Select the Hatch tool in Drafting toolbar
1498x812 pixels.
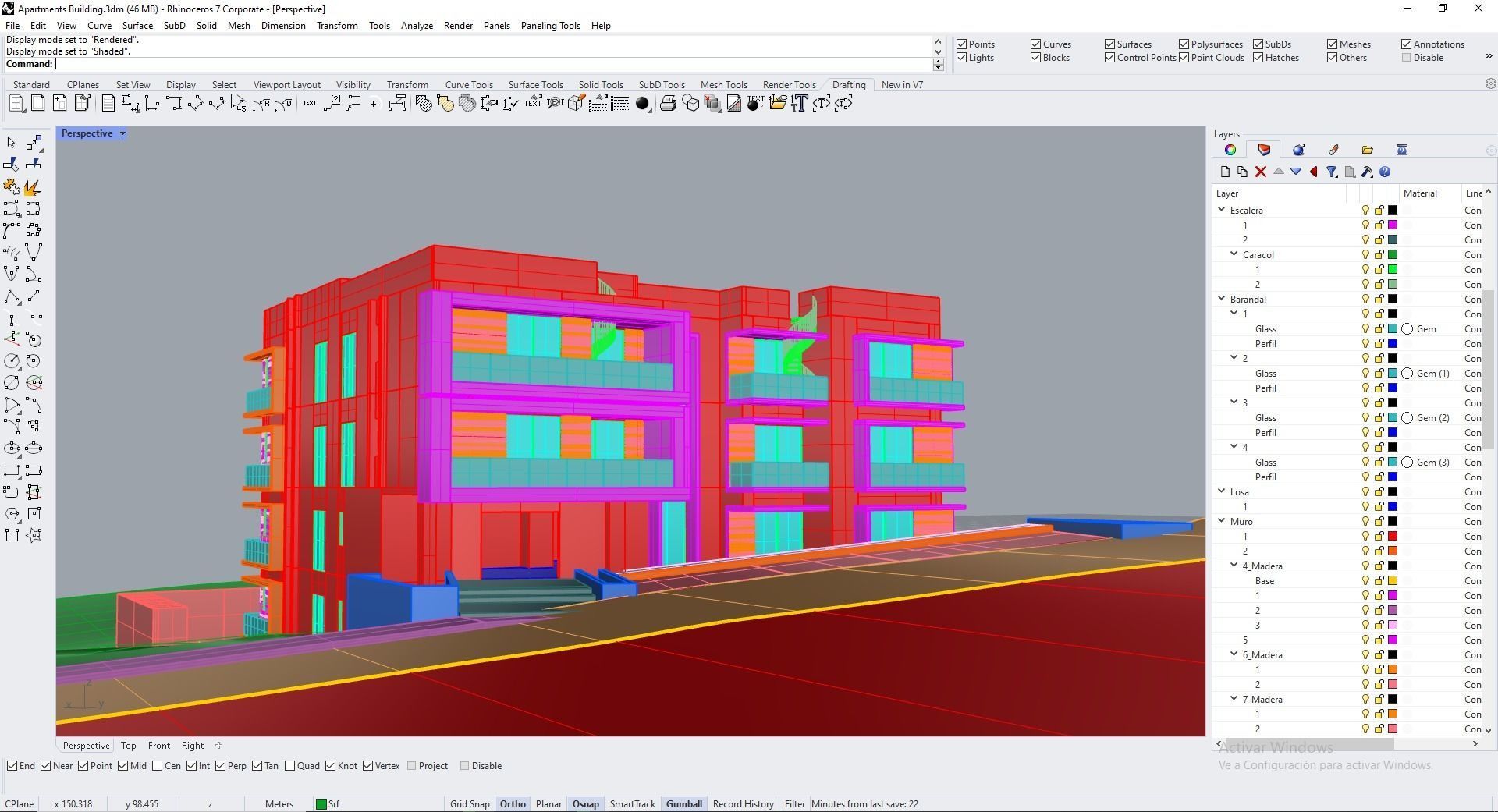[424, 103]
